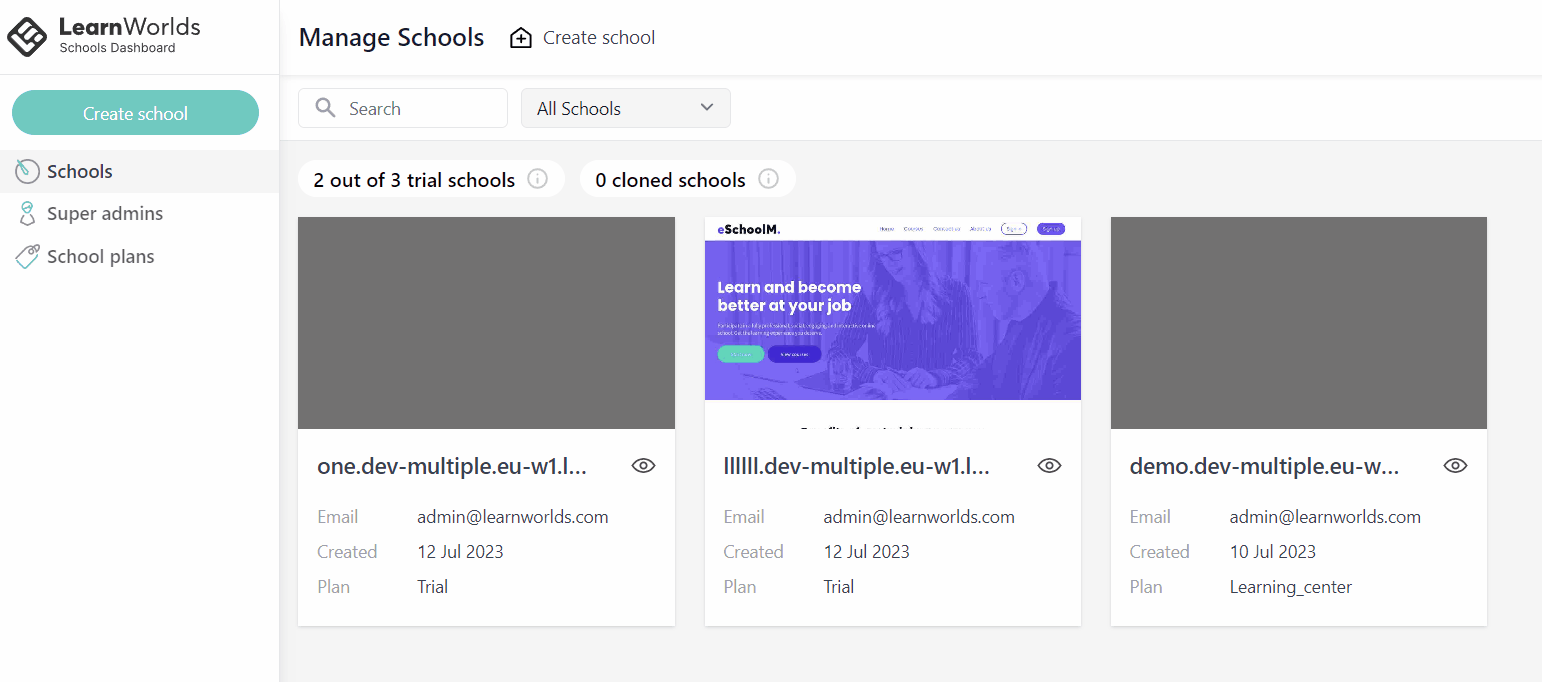
Task: Open the All Schools dropdown
Action: (x=625, y=107)
